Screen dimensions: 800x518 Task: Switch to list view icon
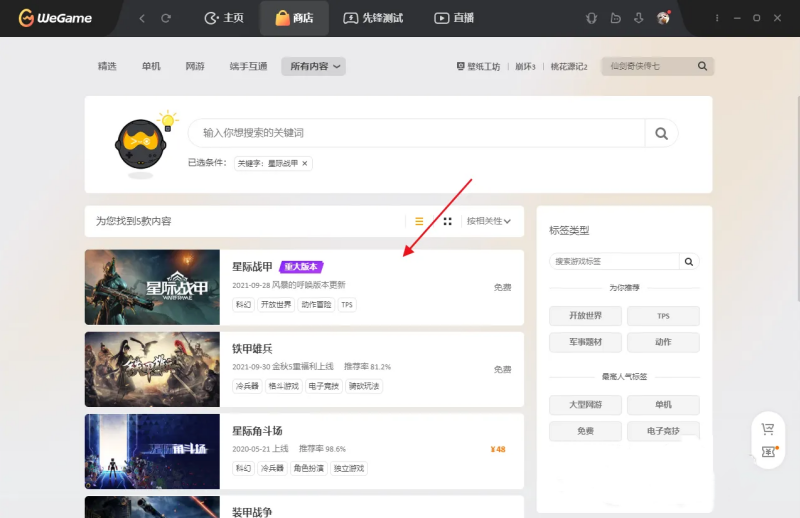419,221
